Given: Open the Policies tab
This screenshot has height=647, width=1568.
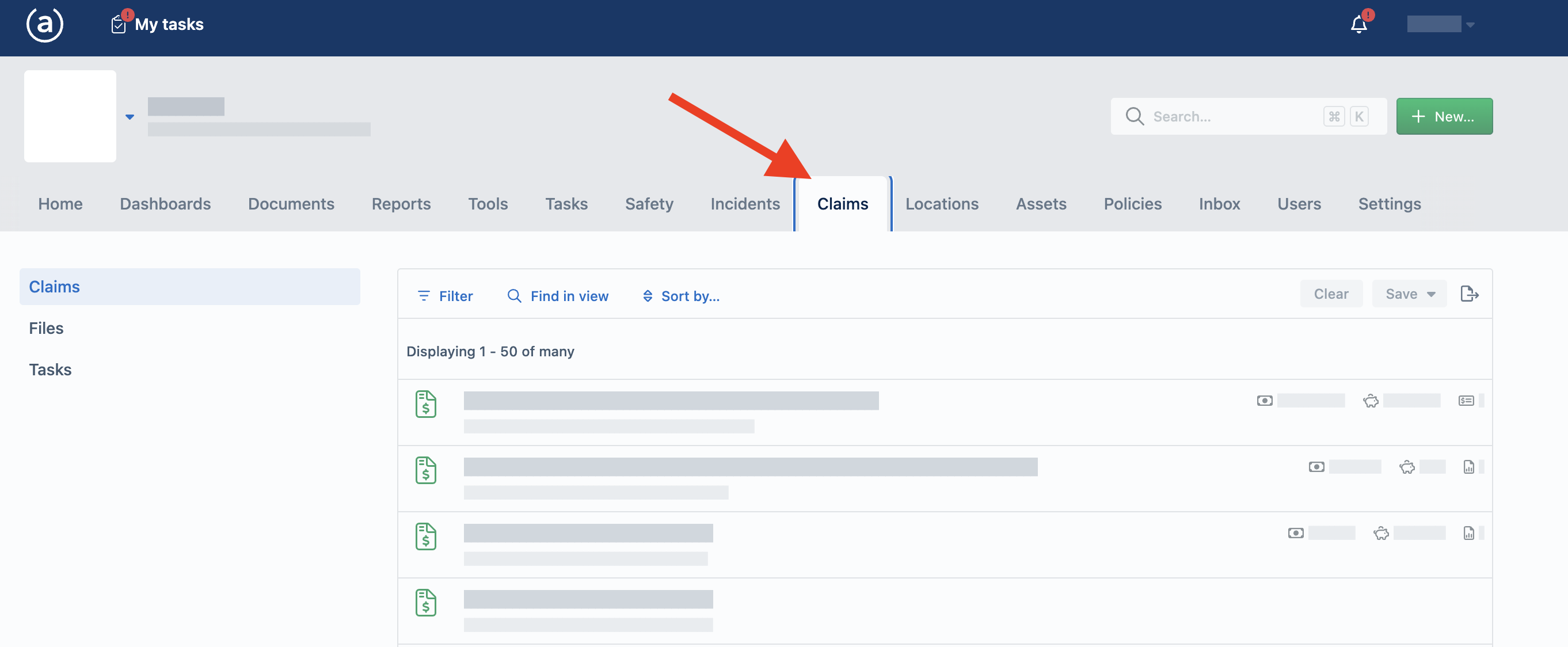Looking at the screenshot, I should [1132, 204].
